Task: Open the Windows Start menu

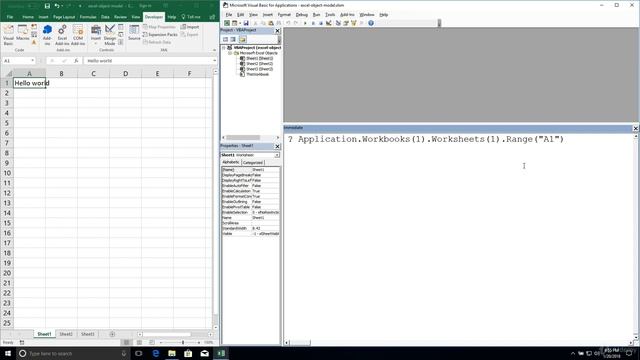Action: click(8, 353)
